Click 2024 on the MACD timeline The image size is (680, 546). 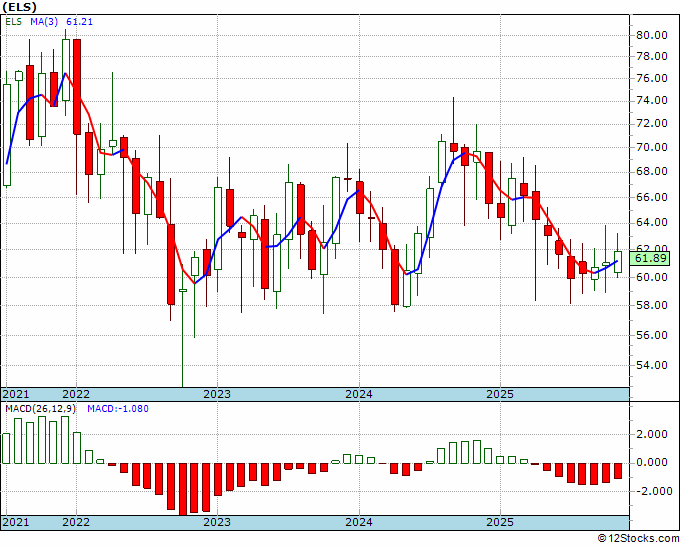point(359,522)
